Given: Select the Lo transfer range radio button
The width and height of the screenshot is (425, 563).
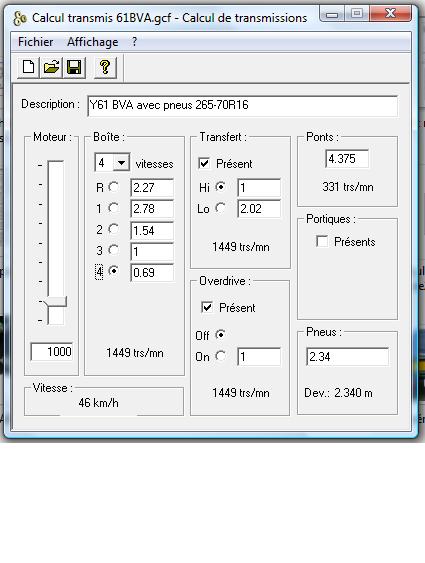Looking at the screenshot, I should (x=220, y=208).
